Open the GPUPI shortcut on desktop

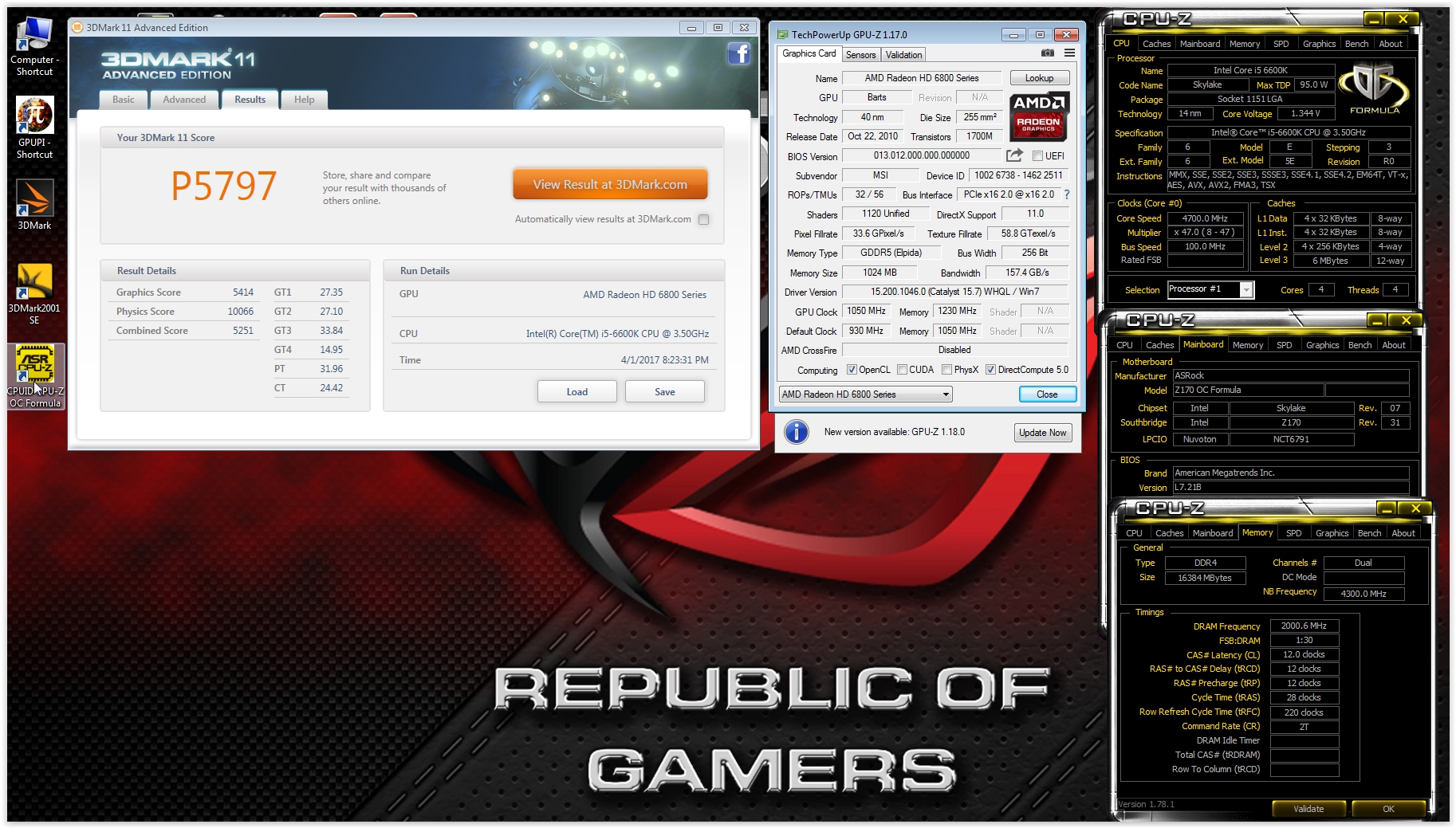pyautogui.click(x=34, y=128)
